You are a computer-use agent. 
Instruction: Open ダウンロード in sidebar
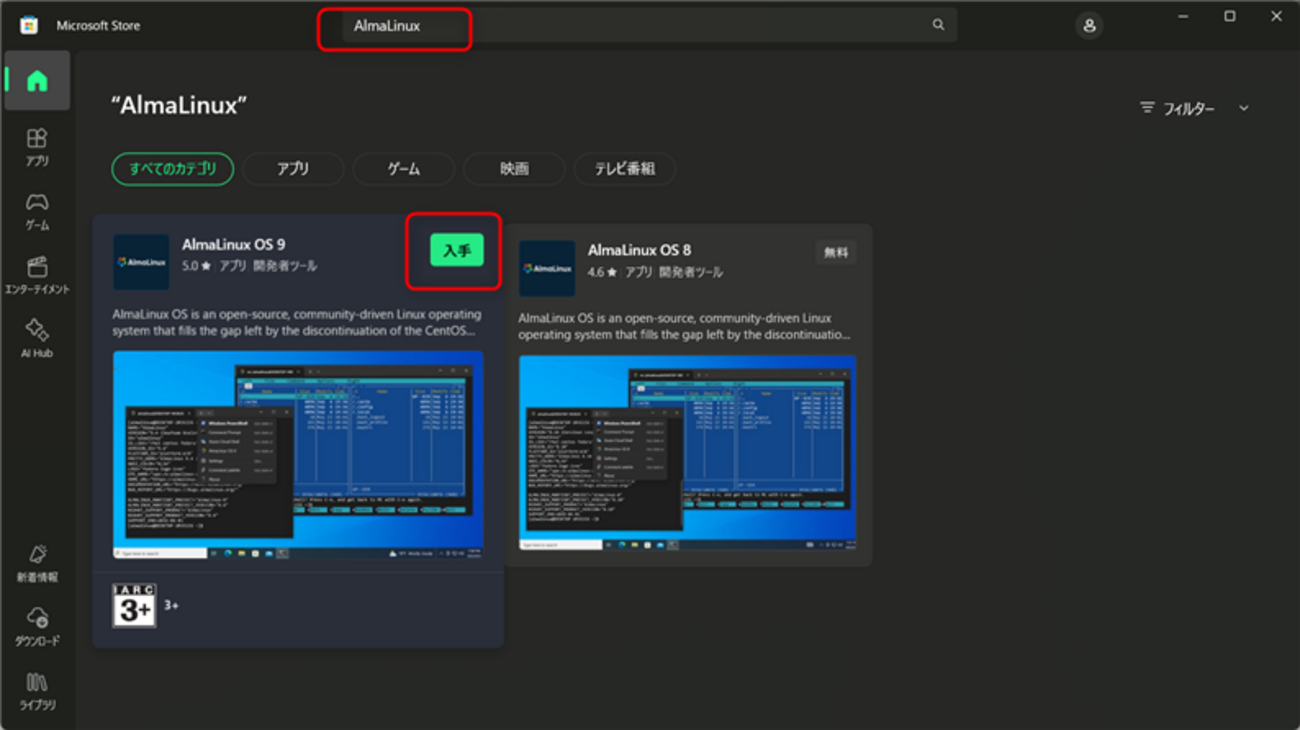(x=37, y=628)
